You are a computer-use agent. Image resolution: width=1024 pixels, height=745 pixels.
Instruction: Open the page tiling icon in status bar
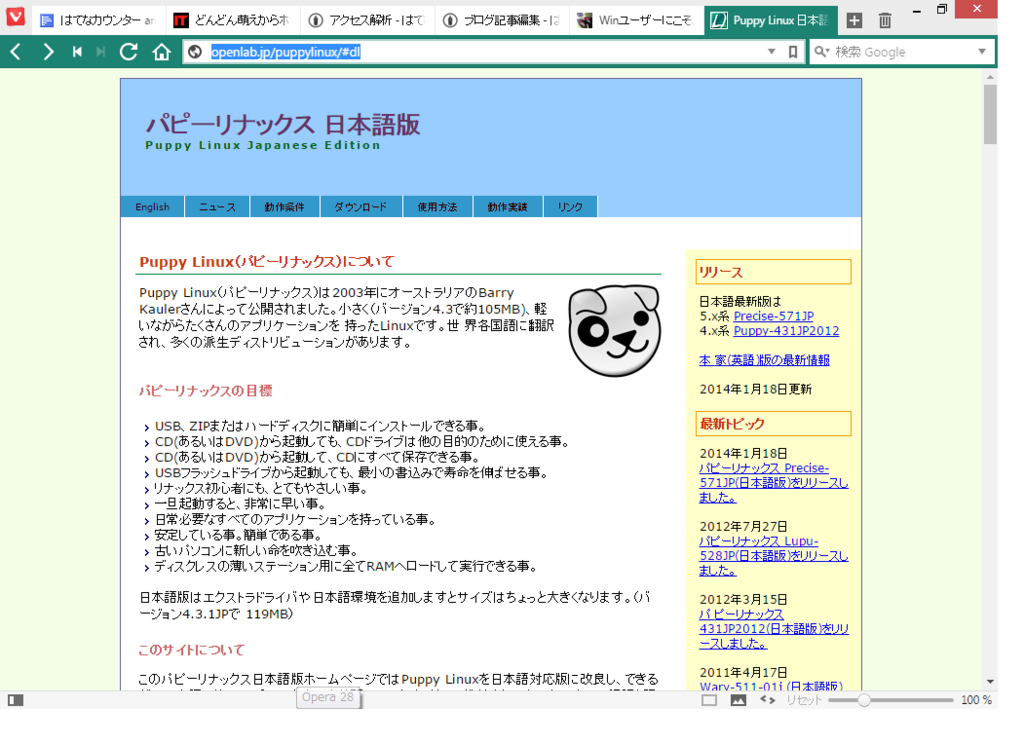click(709, 700)
